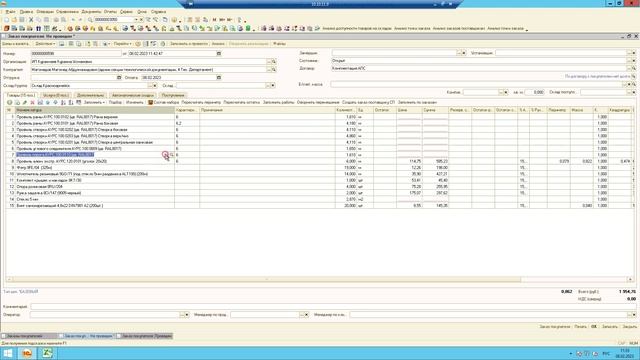
Task: Click Создать заказ поставщику СП button
Action: click(368, 102)
